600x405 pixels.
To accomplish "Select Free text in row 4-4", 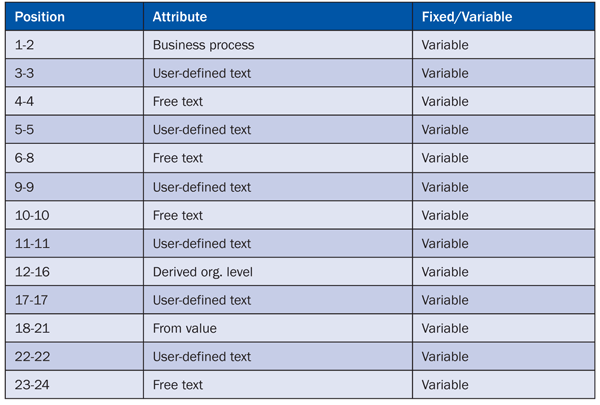I will (178, 101).
